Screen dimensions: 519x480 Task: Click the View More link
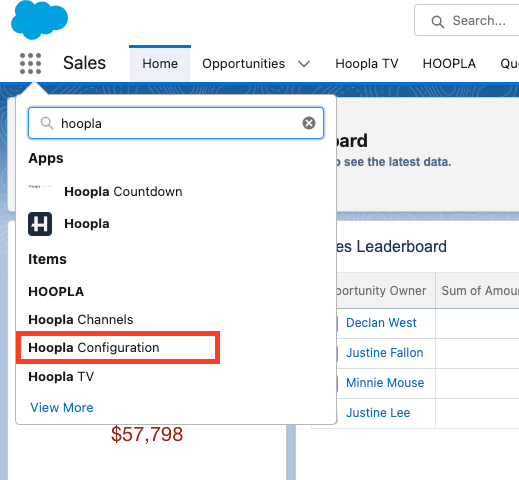(62, 408)
